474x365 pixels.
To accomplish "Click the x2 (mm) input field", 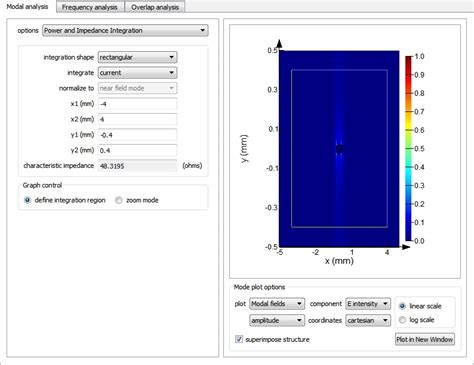I will pos(137,119).
